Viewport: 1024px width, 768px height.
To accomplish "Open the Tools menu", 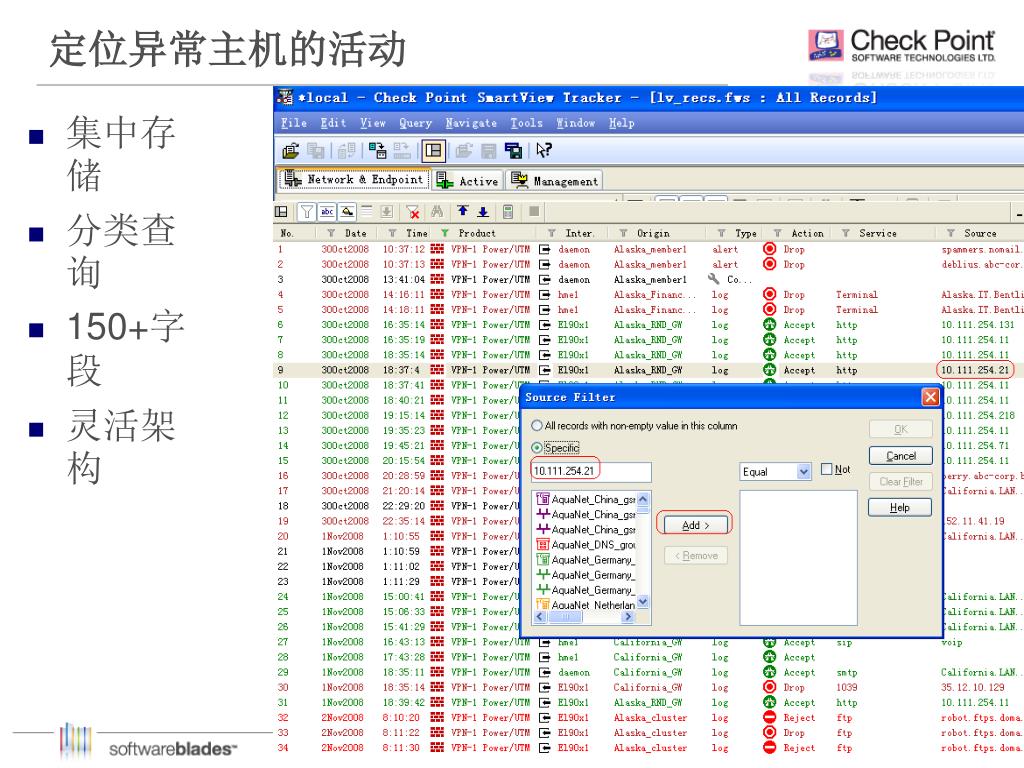I will (x=526, y=123).
